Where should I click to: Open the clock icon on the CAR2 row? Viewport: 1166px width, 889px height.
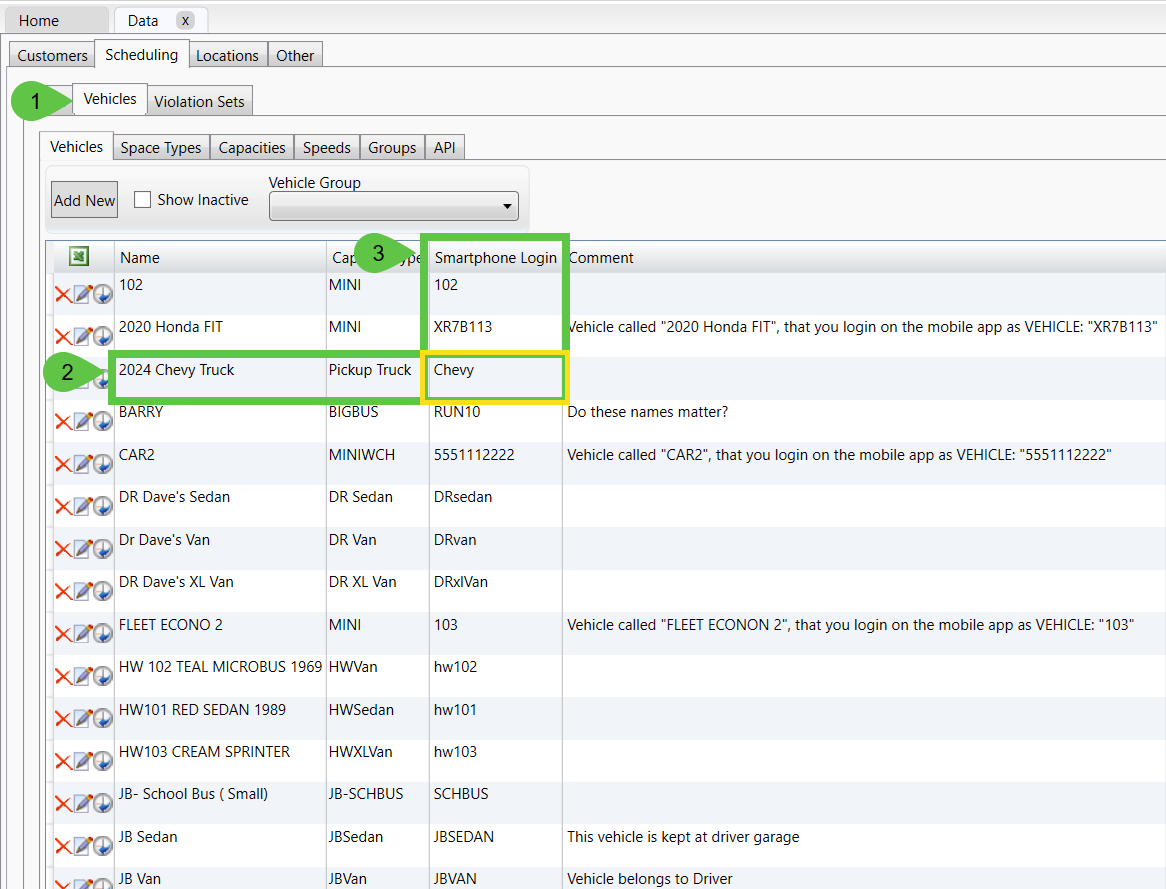click(101, 463)
